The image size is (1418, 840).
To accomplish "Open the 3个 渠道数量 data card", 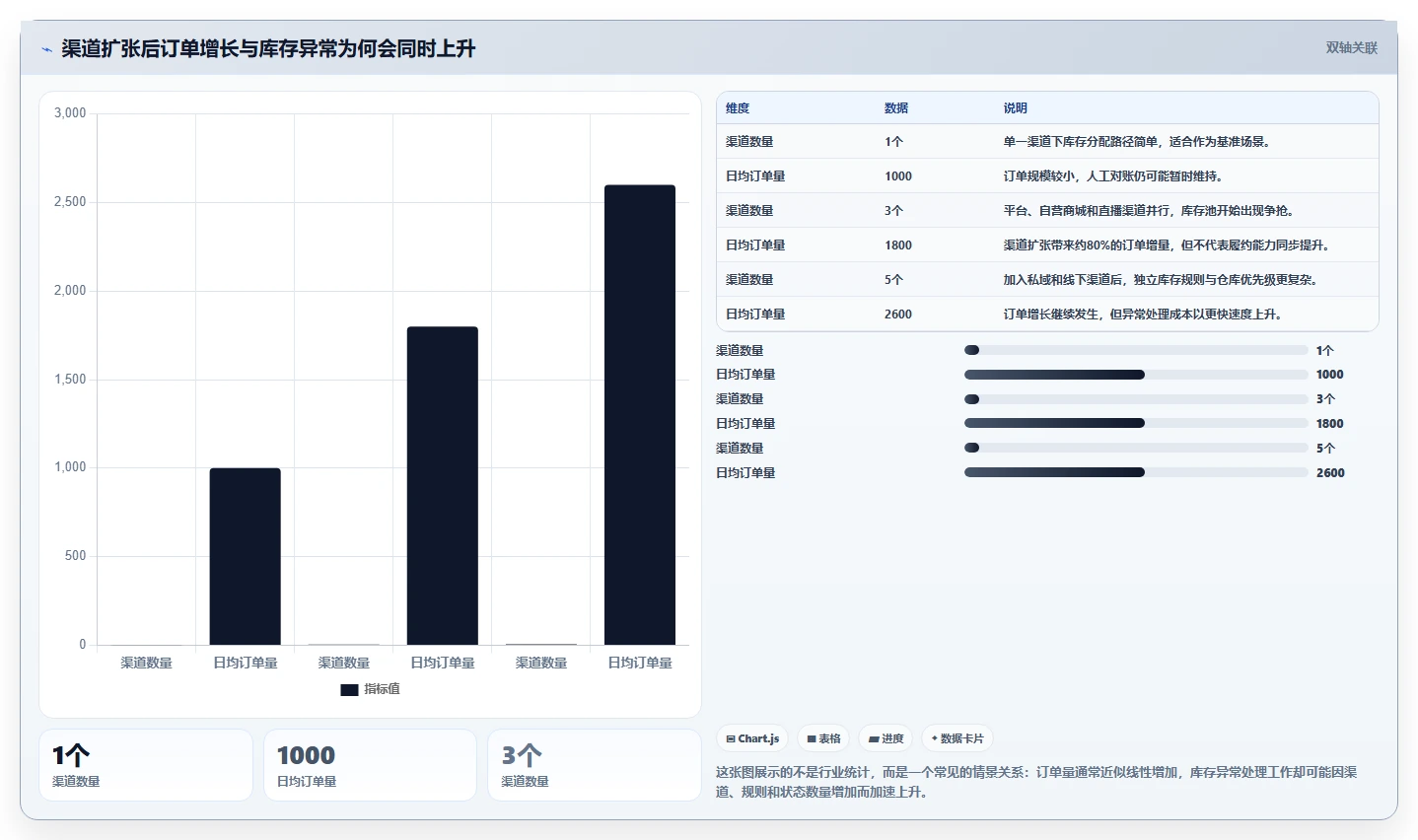I will pyautogui.click(x=595, y=765).
